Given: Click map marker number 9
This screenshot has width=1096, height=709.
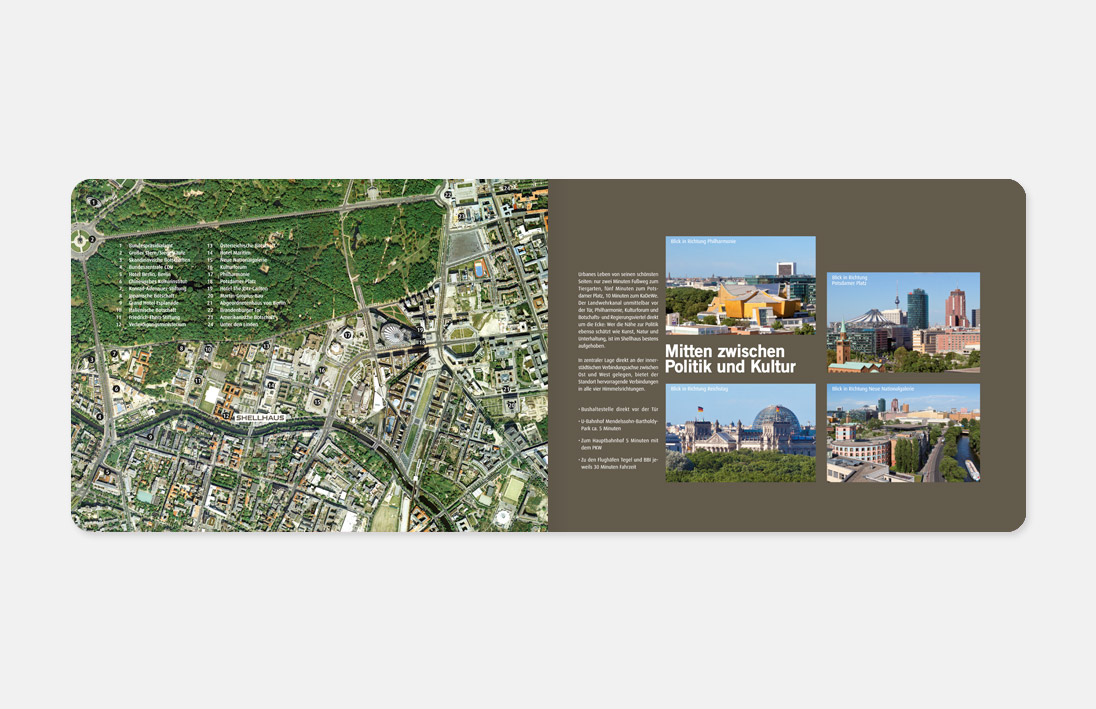Looking at the screenshot, I should (150, 437).
